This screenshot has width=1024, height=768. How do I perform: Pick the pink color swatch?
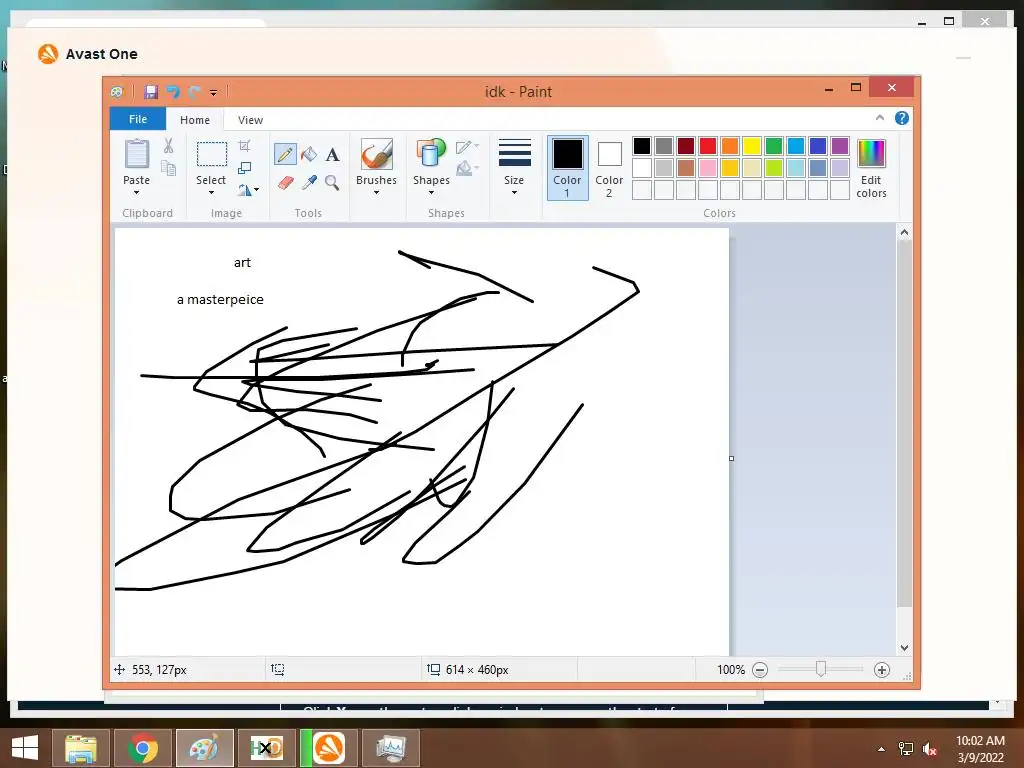[708, 168]
